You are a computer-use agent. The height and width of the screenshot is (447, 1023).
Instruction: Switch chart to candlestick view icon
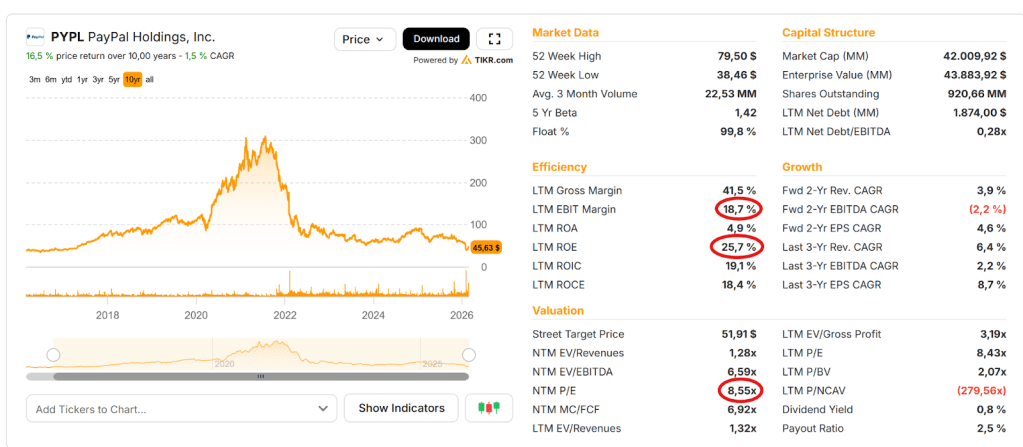tap(489, 408)
